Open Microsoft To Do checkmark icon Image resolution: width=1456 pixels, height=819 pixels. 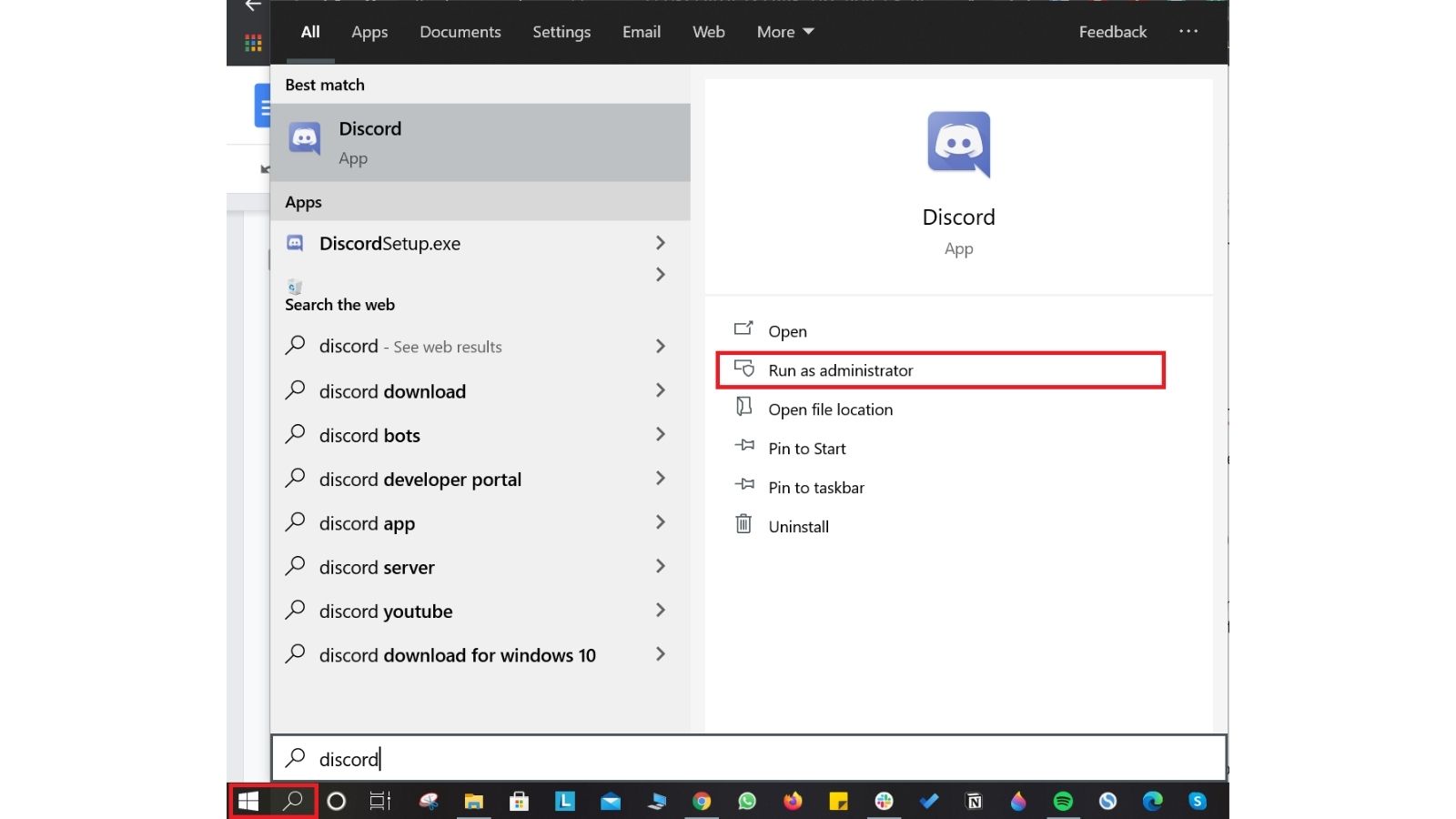tap(929, 801)
